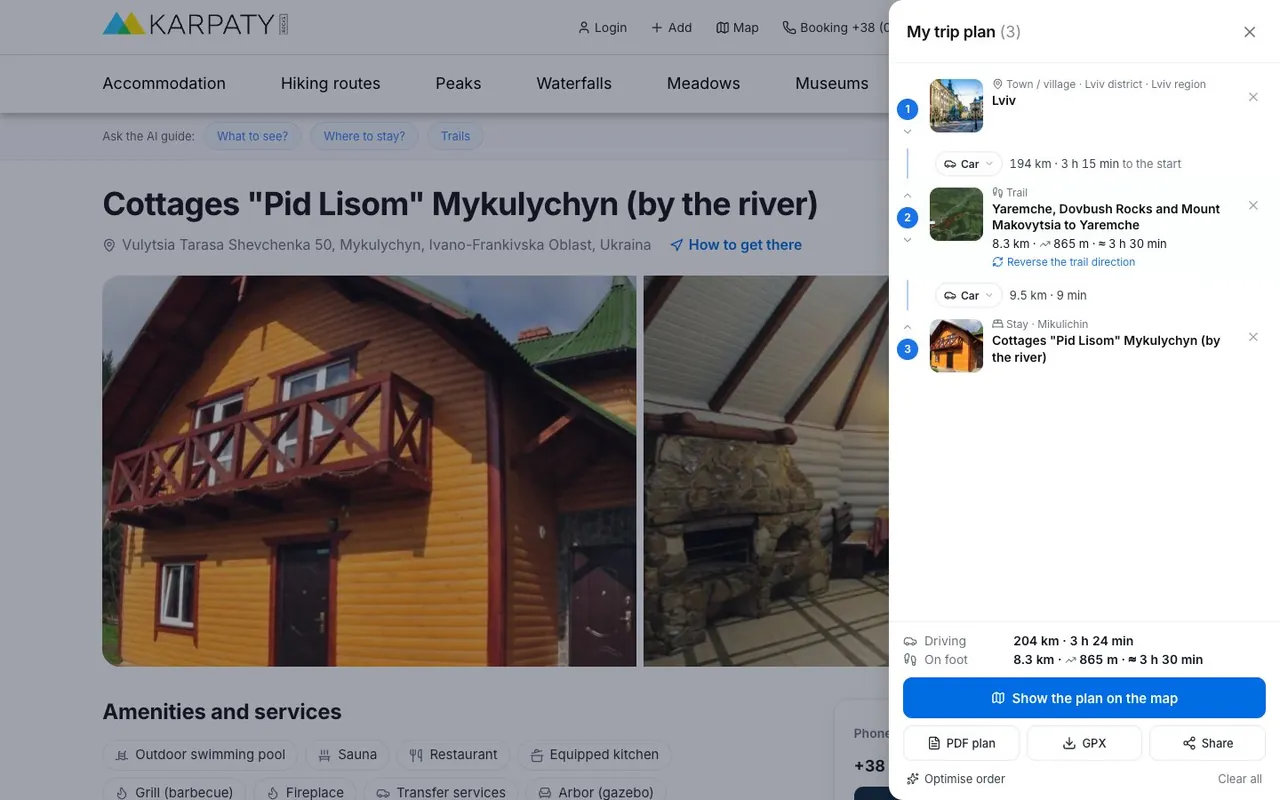Move Lviv stop down in order

[x=907, y=132]
